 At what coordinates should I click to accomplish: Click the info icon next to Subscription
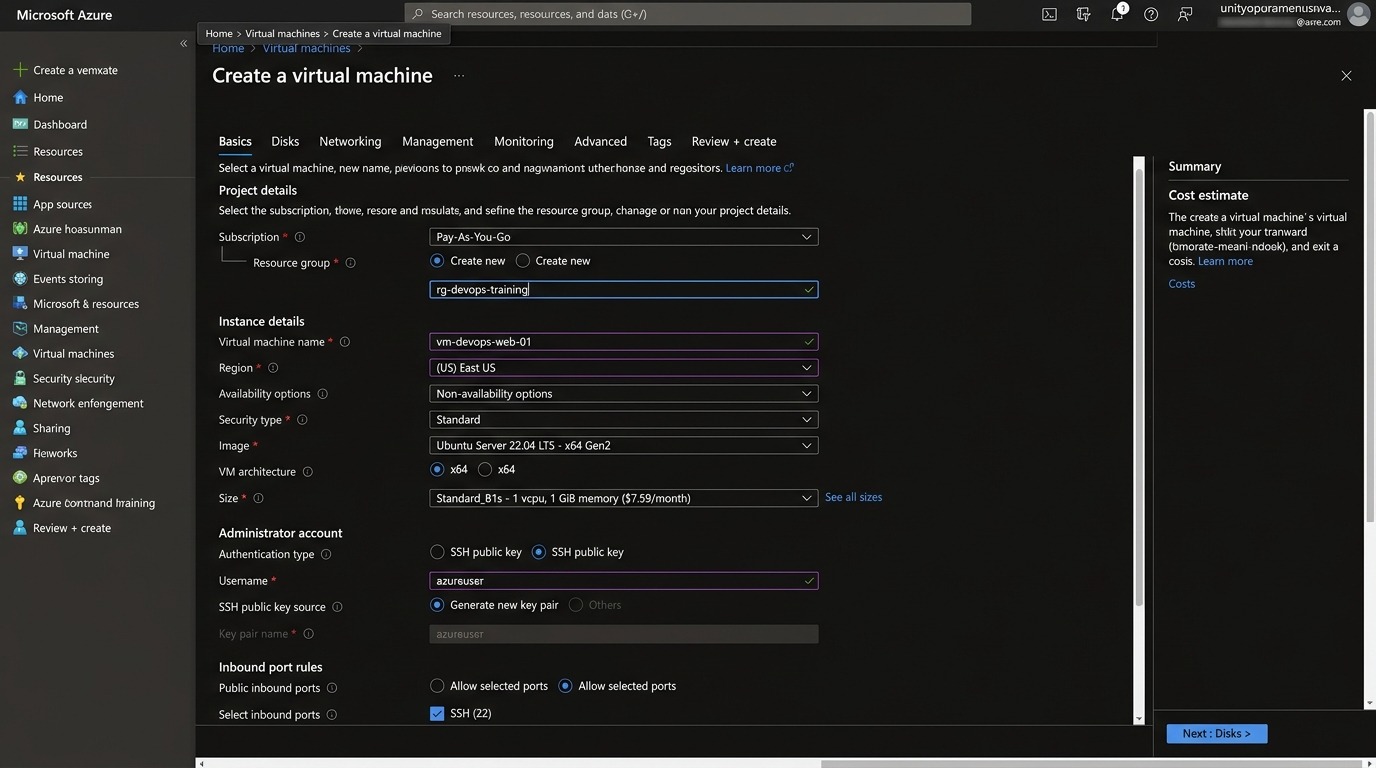(x=300, y=237)
